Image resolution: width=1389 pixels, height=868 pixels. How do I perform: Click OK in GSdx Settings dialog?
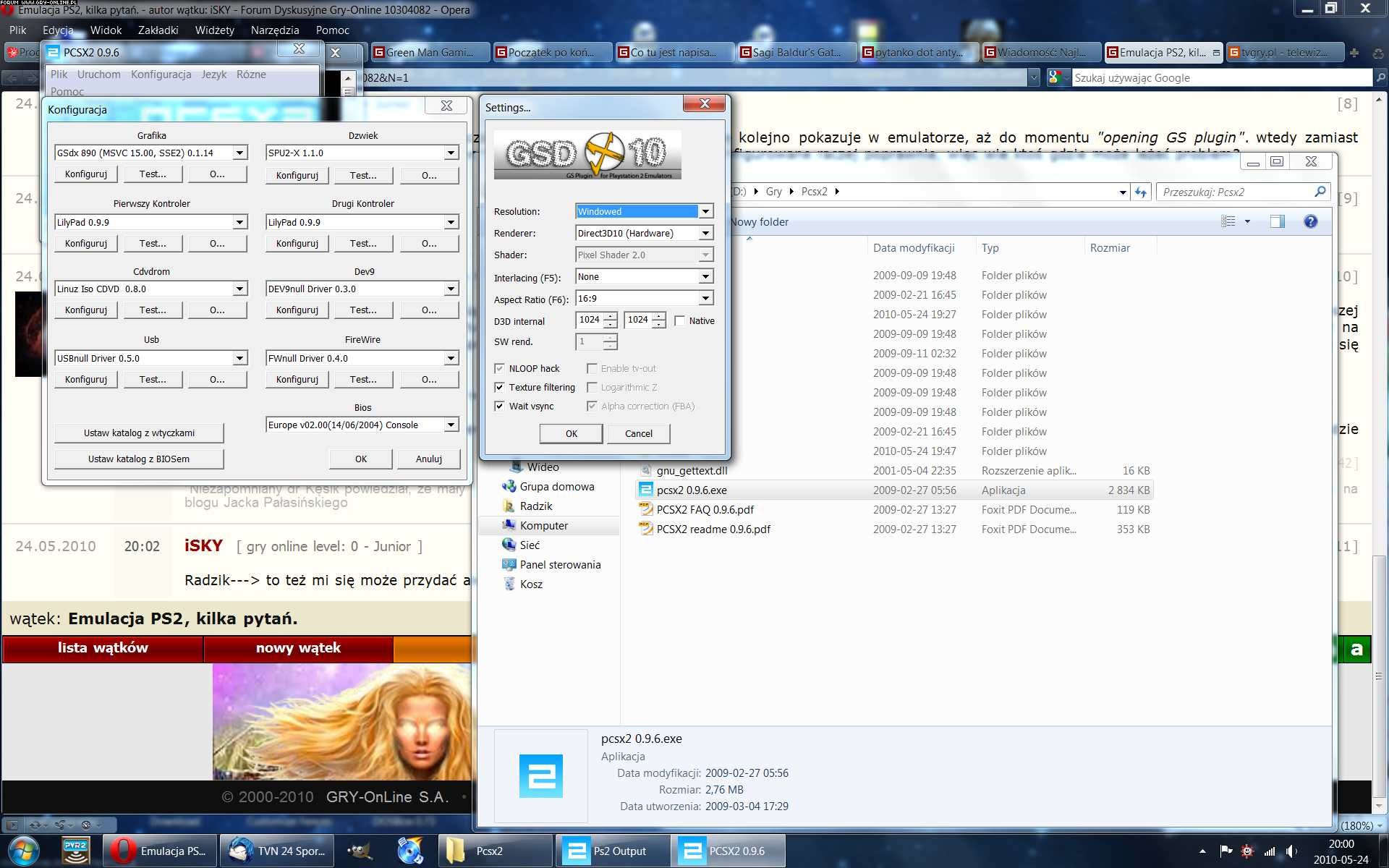pyautogui.click(x=571, y=433)
